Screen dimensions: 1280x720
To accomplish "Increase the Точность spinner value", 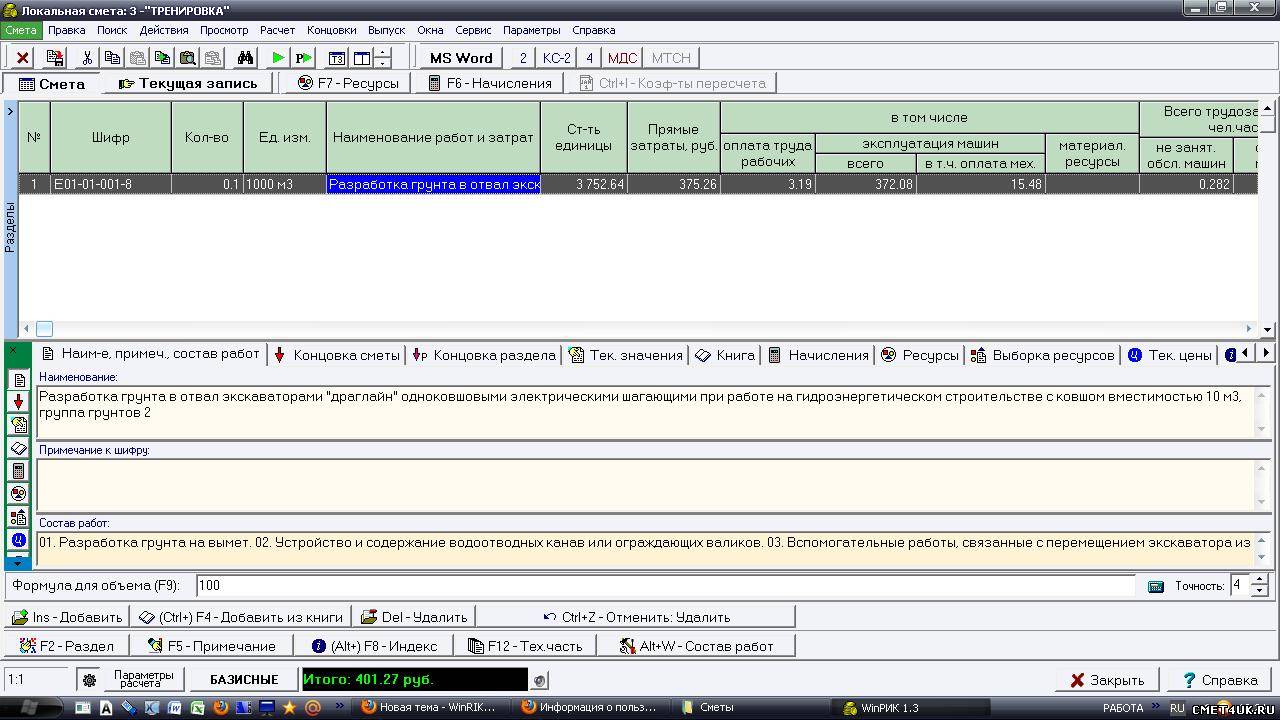I will (x=1259, y=580).
